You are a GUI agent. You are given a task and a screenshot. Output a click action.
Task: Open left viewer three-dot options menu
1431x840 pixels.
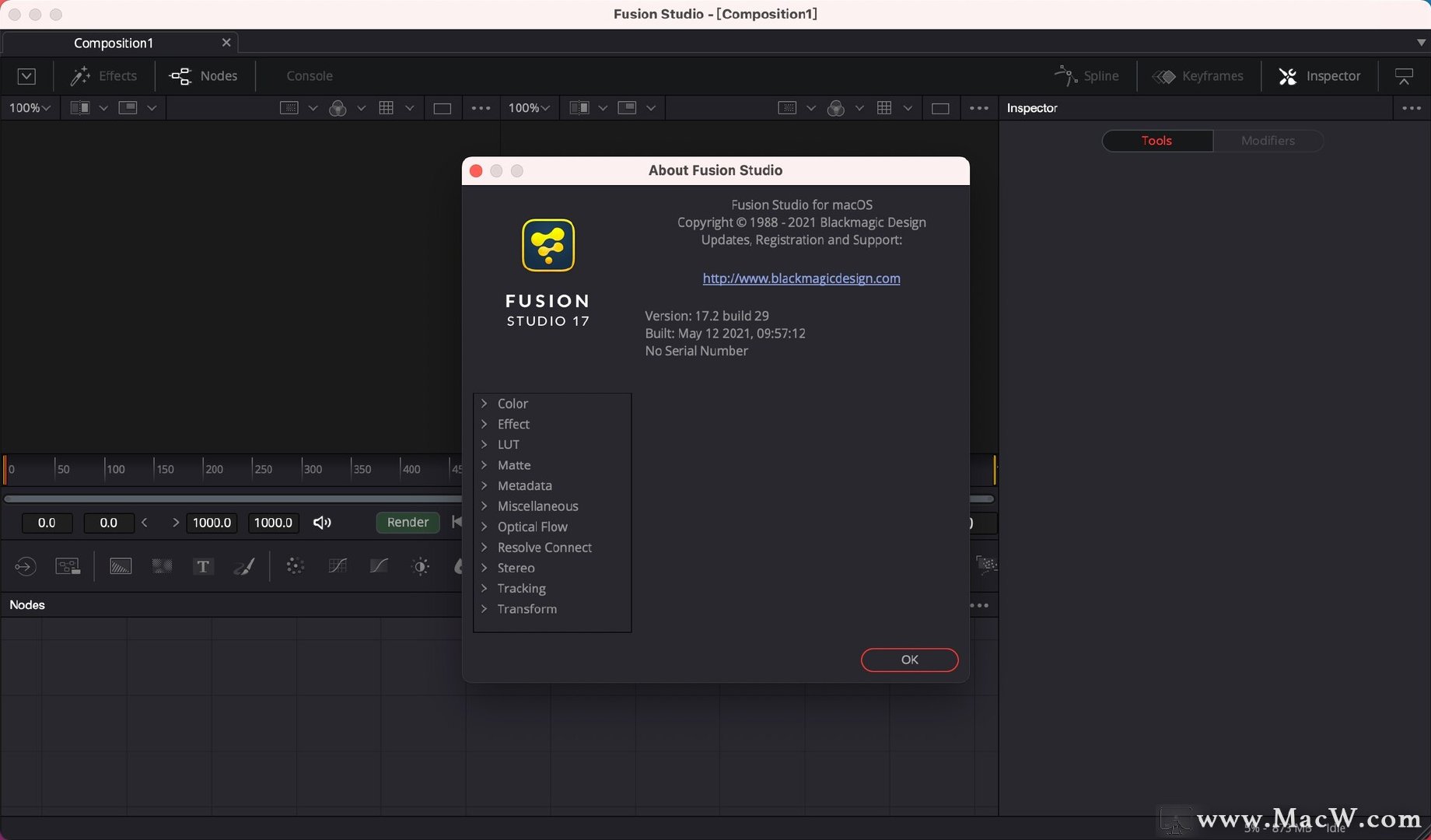pos(481,108)
